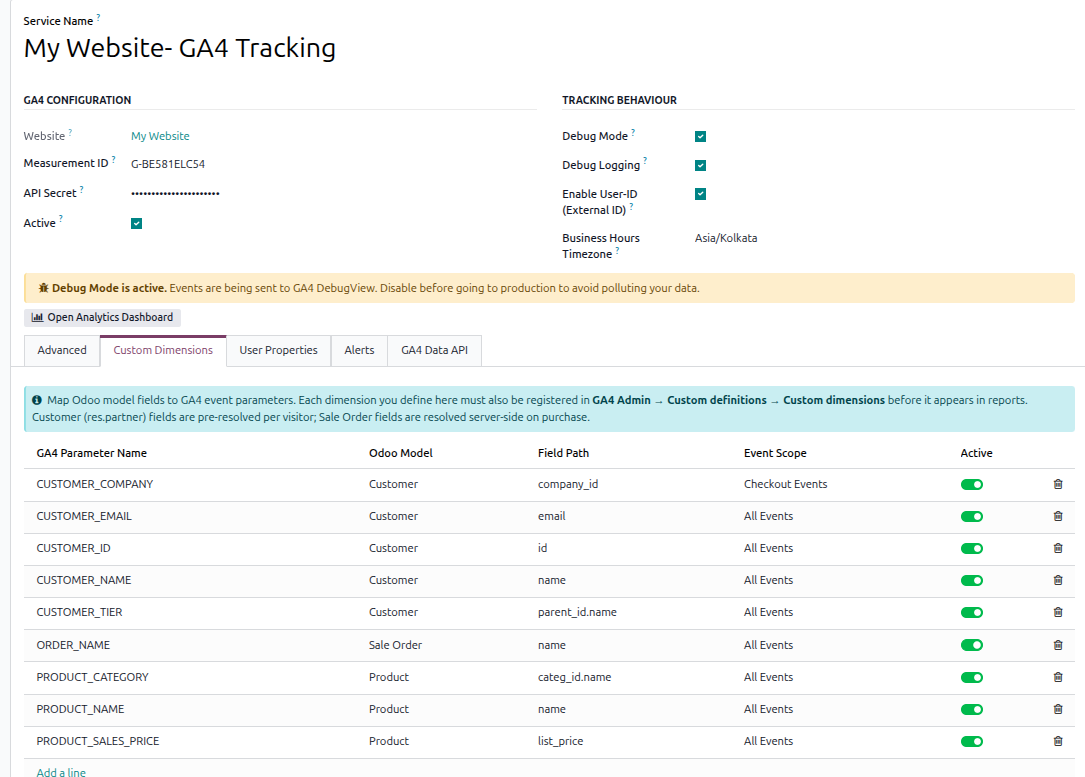Click the CUSTOMER_TIER parameter name cell
This screenshot has height=777, width=1085.
(x=80, y=612)
